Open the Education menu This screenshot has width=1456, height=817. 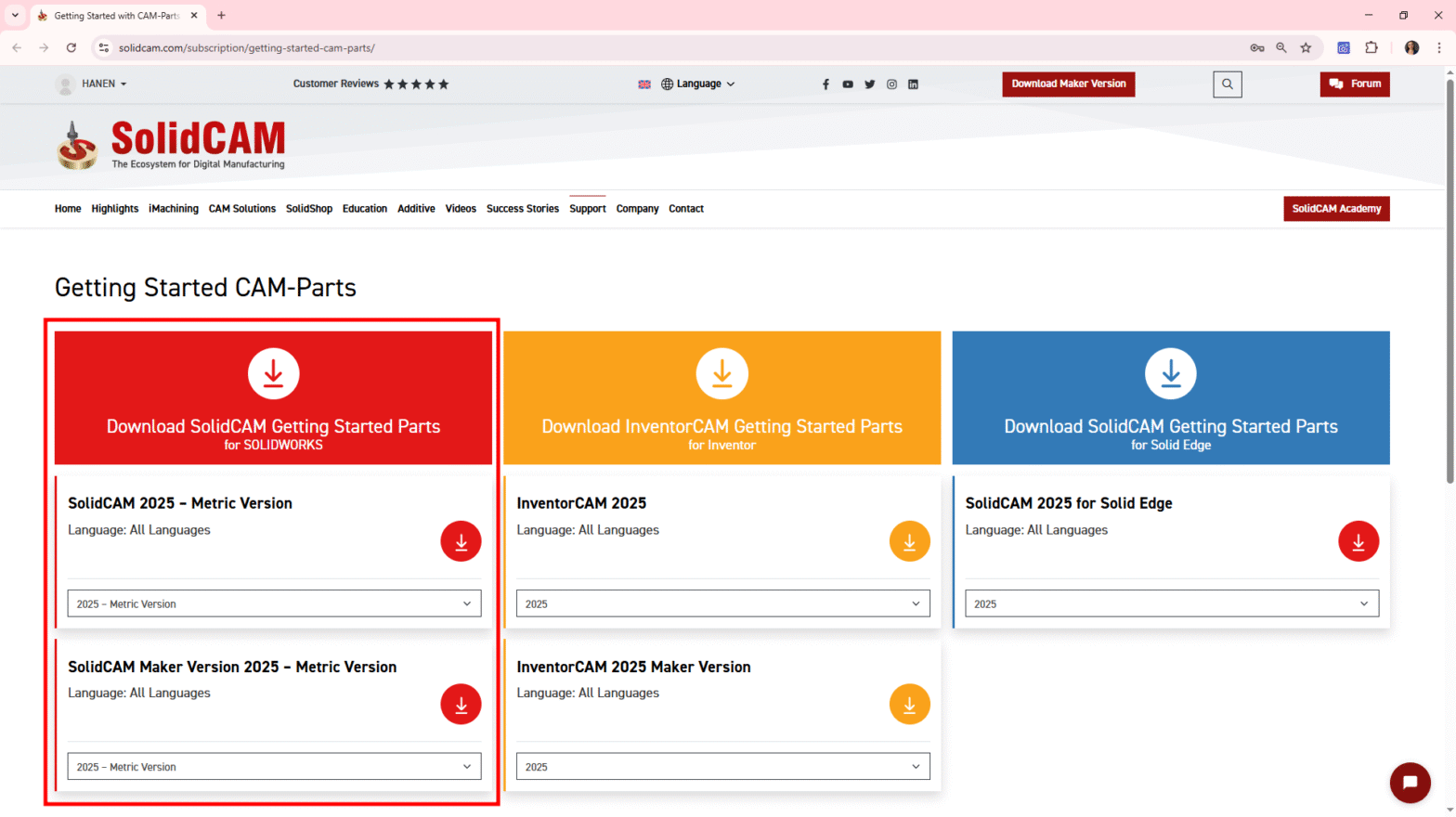(365, 209)
